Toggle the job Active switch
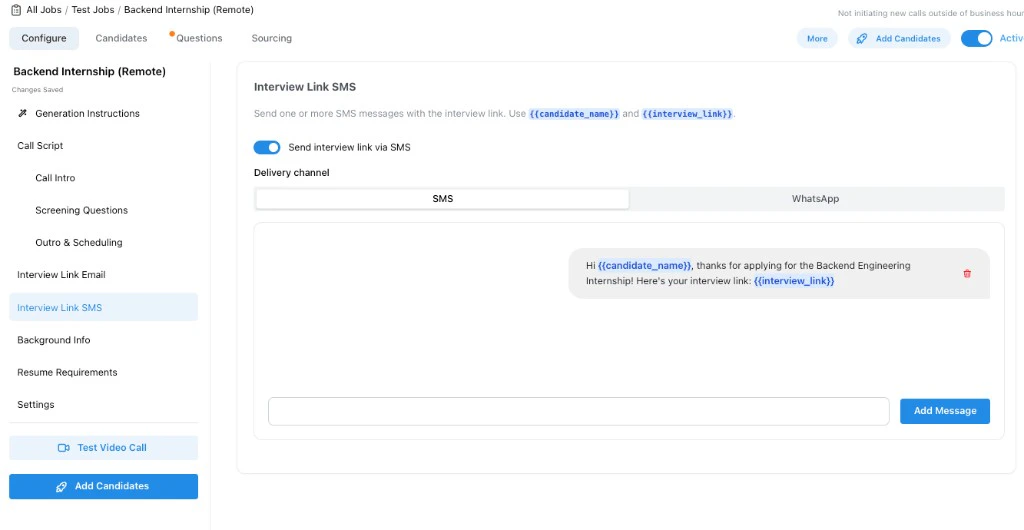Screen dimensions: 1024x530 coord(976,39)
